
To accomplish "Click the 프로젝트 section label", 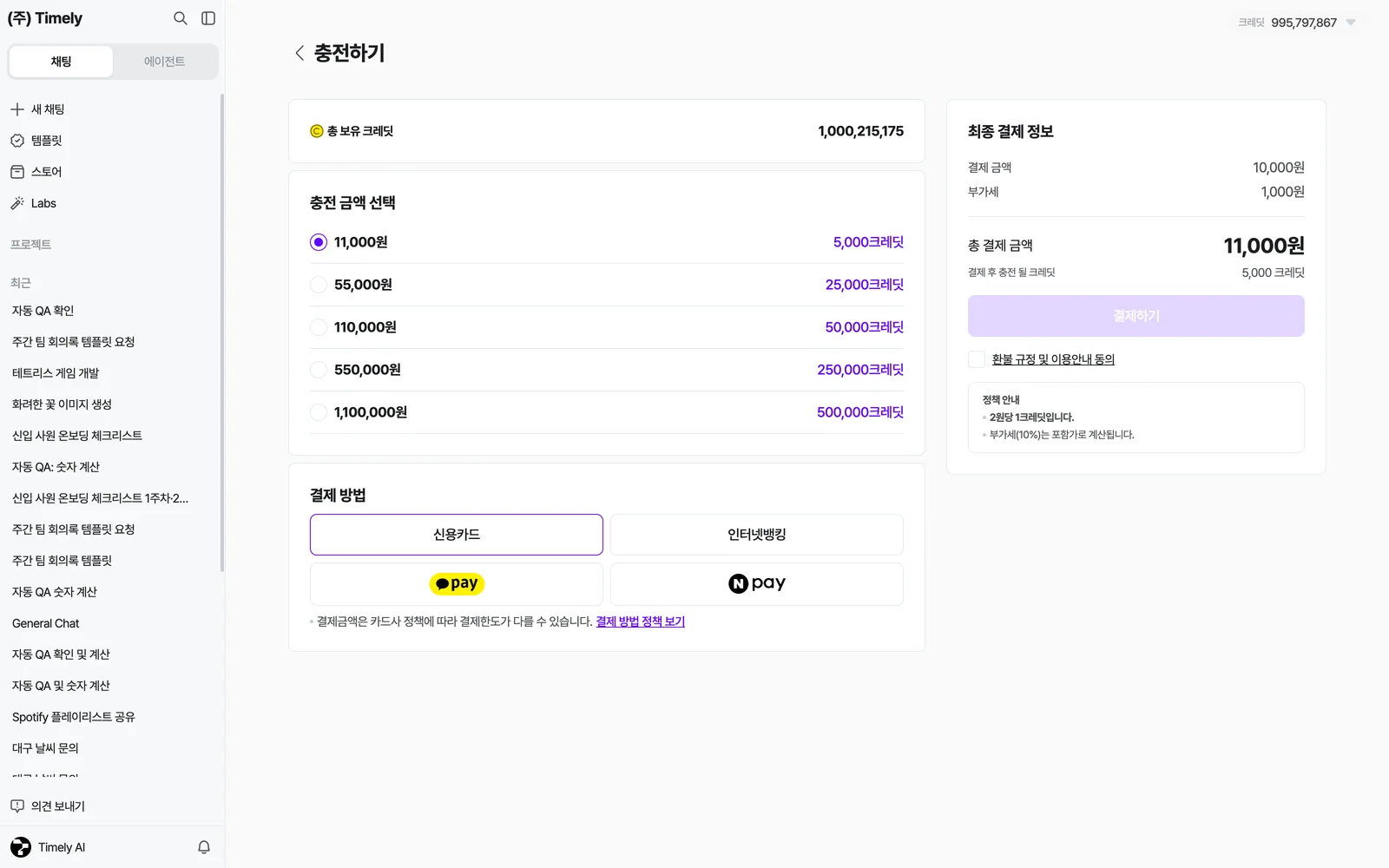I will 31,245.
